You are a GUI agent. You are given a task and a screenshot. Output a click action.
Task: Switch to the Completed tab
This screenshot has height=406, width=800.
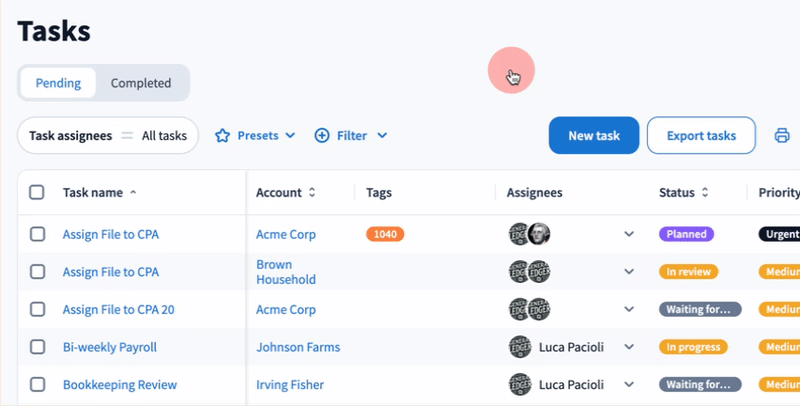(141, 83)
